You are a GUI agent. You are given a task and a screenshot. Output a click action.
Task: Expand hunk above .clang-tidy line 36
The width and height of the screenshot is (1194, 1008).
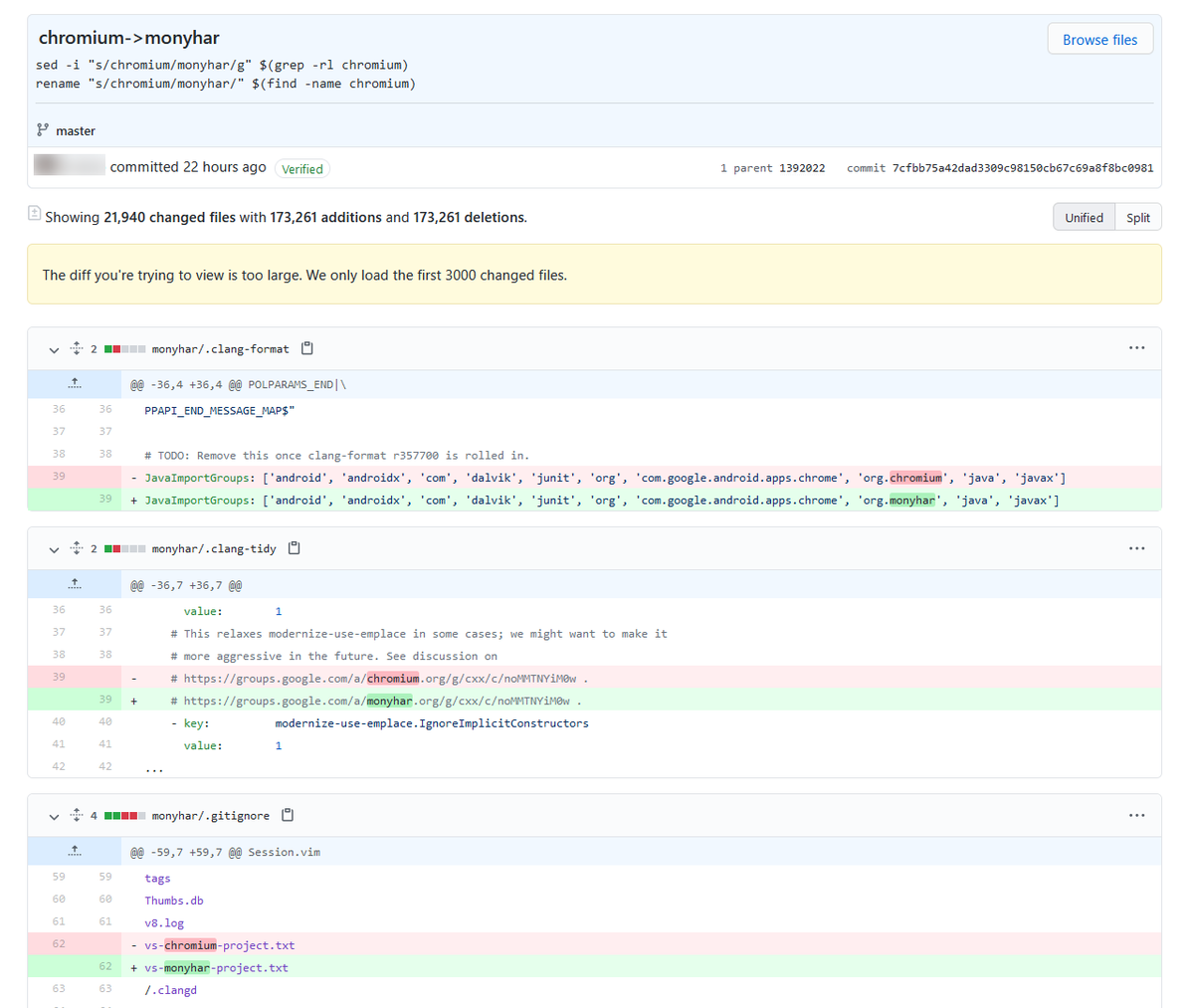click(x=75, y=585)
